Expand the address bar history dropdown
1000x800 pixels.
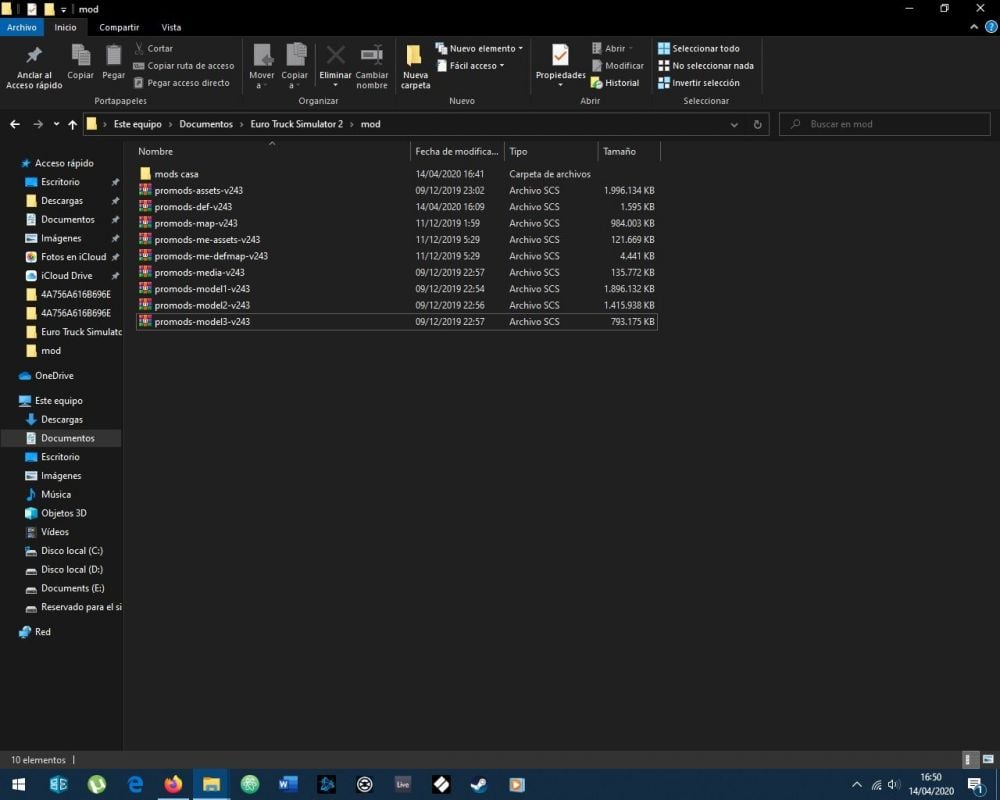(734, 124)
